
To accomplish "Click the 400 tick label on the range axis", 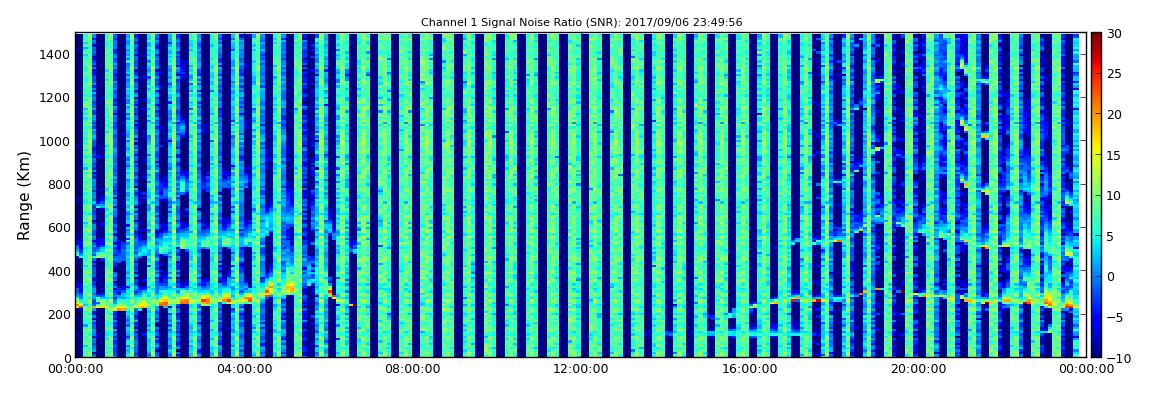I will (x=59, y=271).
